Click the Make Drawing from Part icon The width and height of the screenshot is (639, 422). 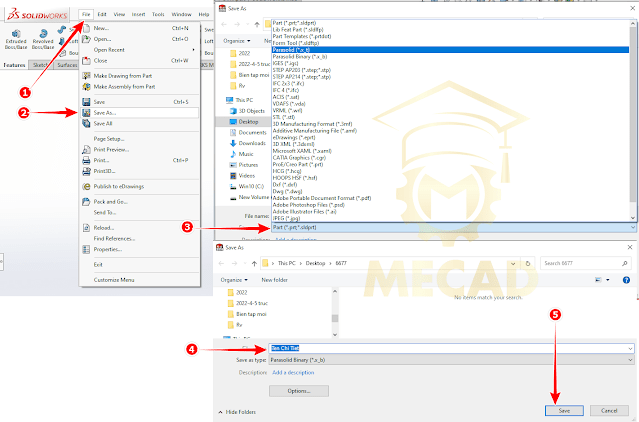[x=86, y=76]
